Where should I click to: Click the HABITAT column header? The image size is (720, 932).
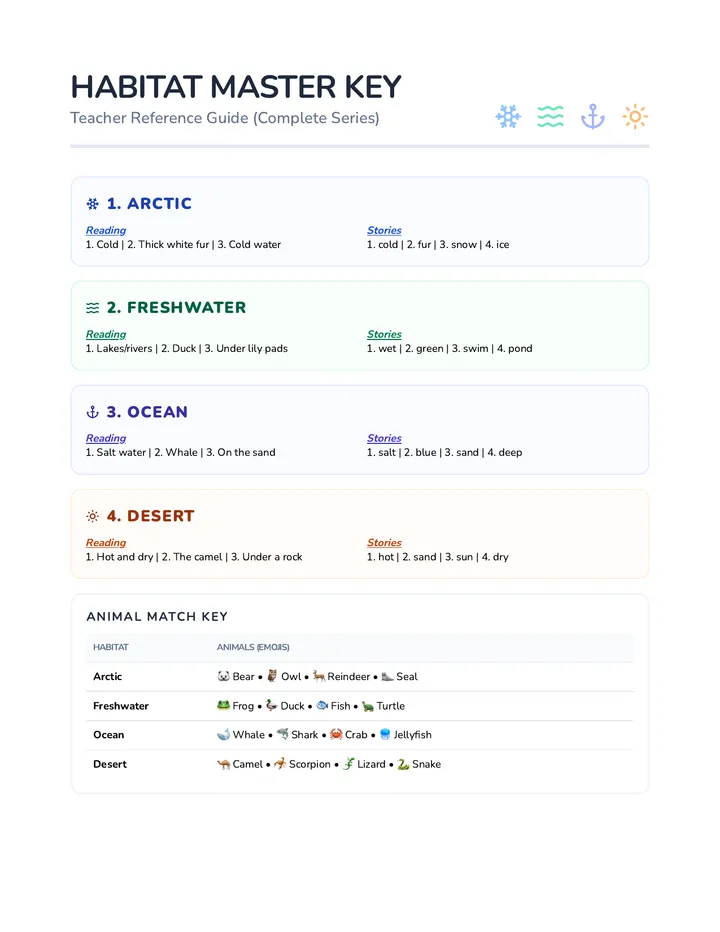(x=111, y=647)
